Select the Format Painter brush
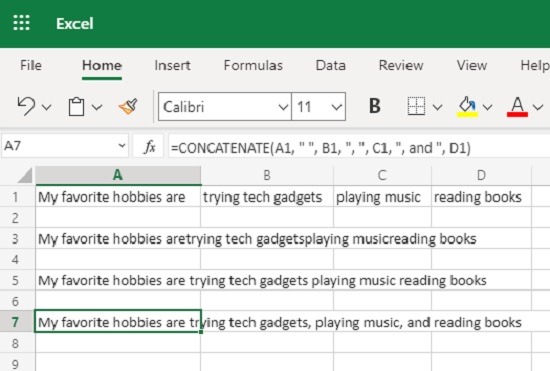Viewport: 550px width, 371px height. click(128, 106)
